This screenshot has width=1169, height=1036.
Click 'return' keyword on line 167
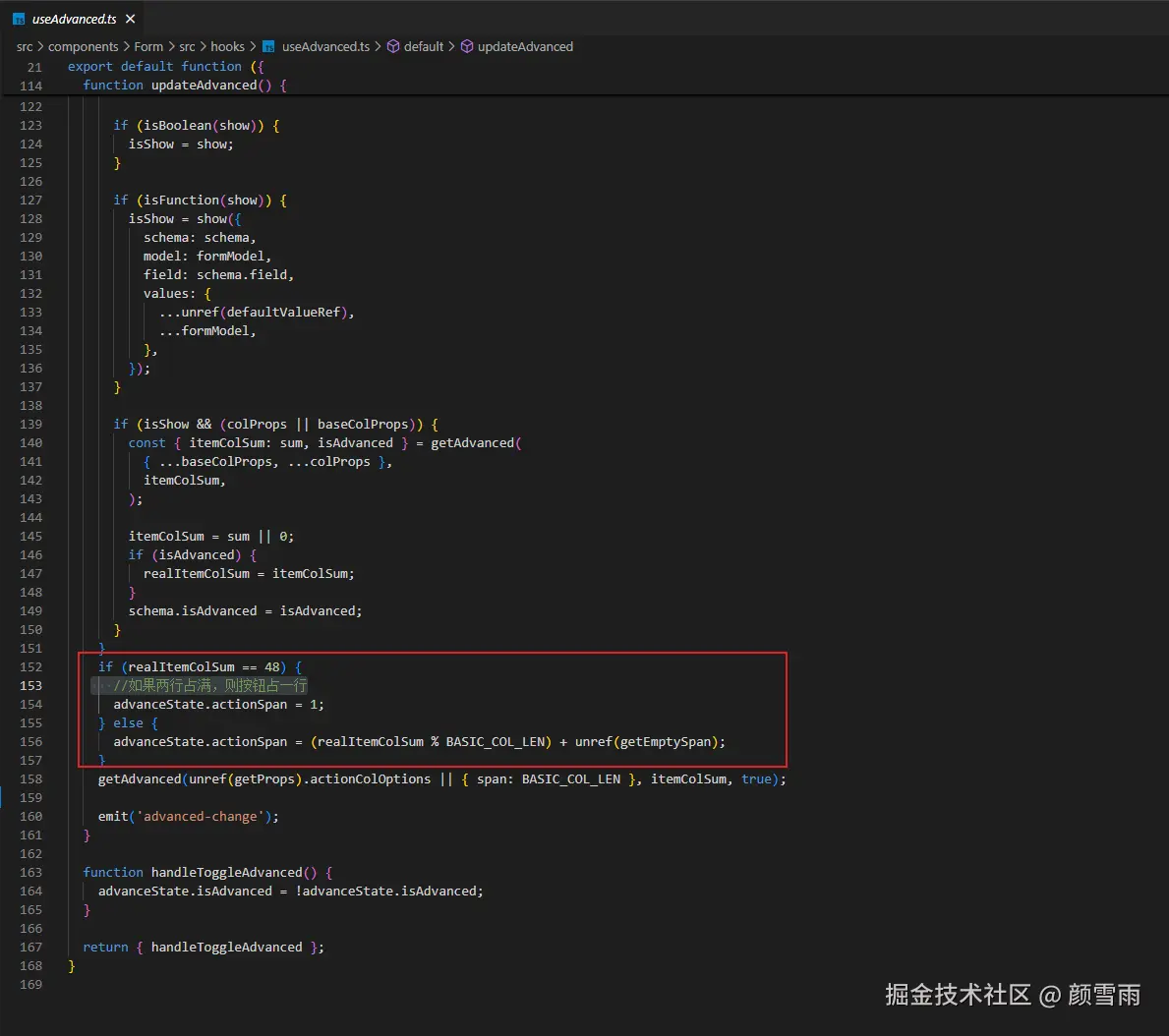pyautogui.click(x=106, y=948)
